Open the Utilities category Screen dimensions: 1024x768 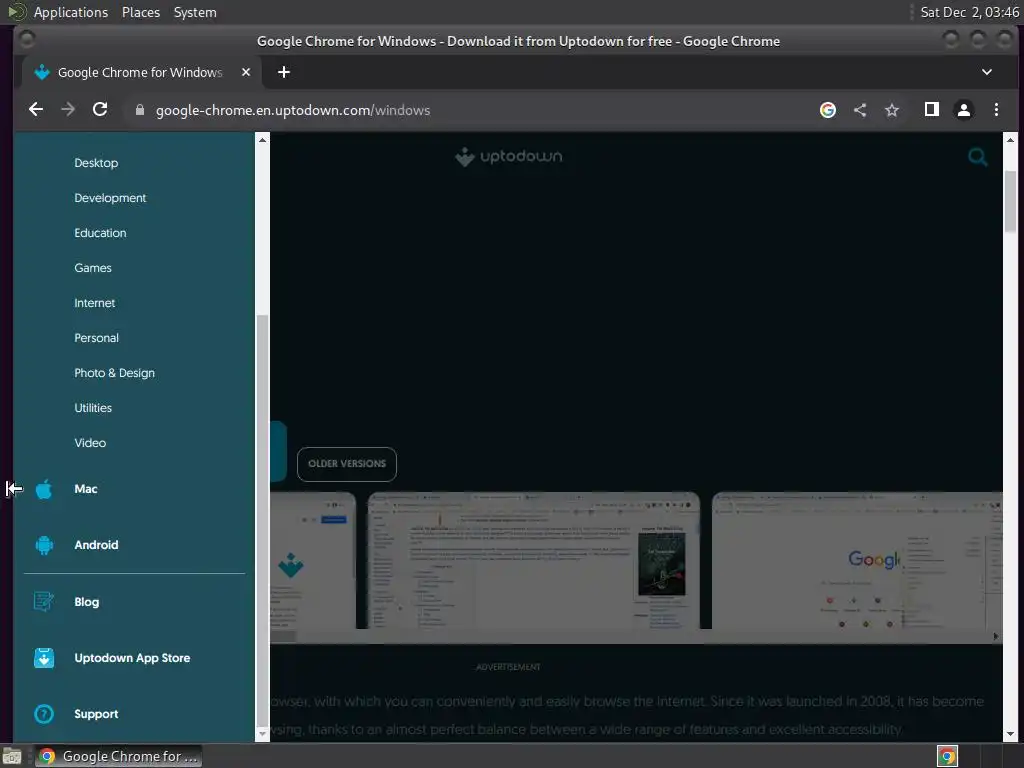coord(93,408)
